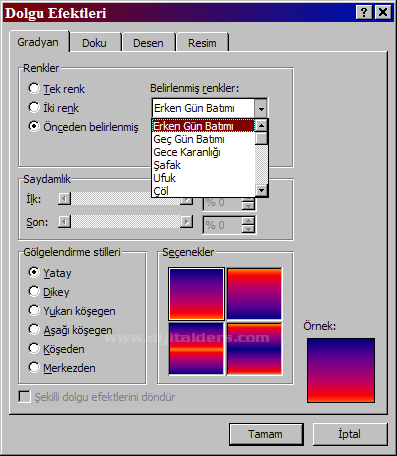
Task: Toggle Şekilli dolgu efektlerini döndür checkbox
Action: coord(24,397)
